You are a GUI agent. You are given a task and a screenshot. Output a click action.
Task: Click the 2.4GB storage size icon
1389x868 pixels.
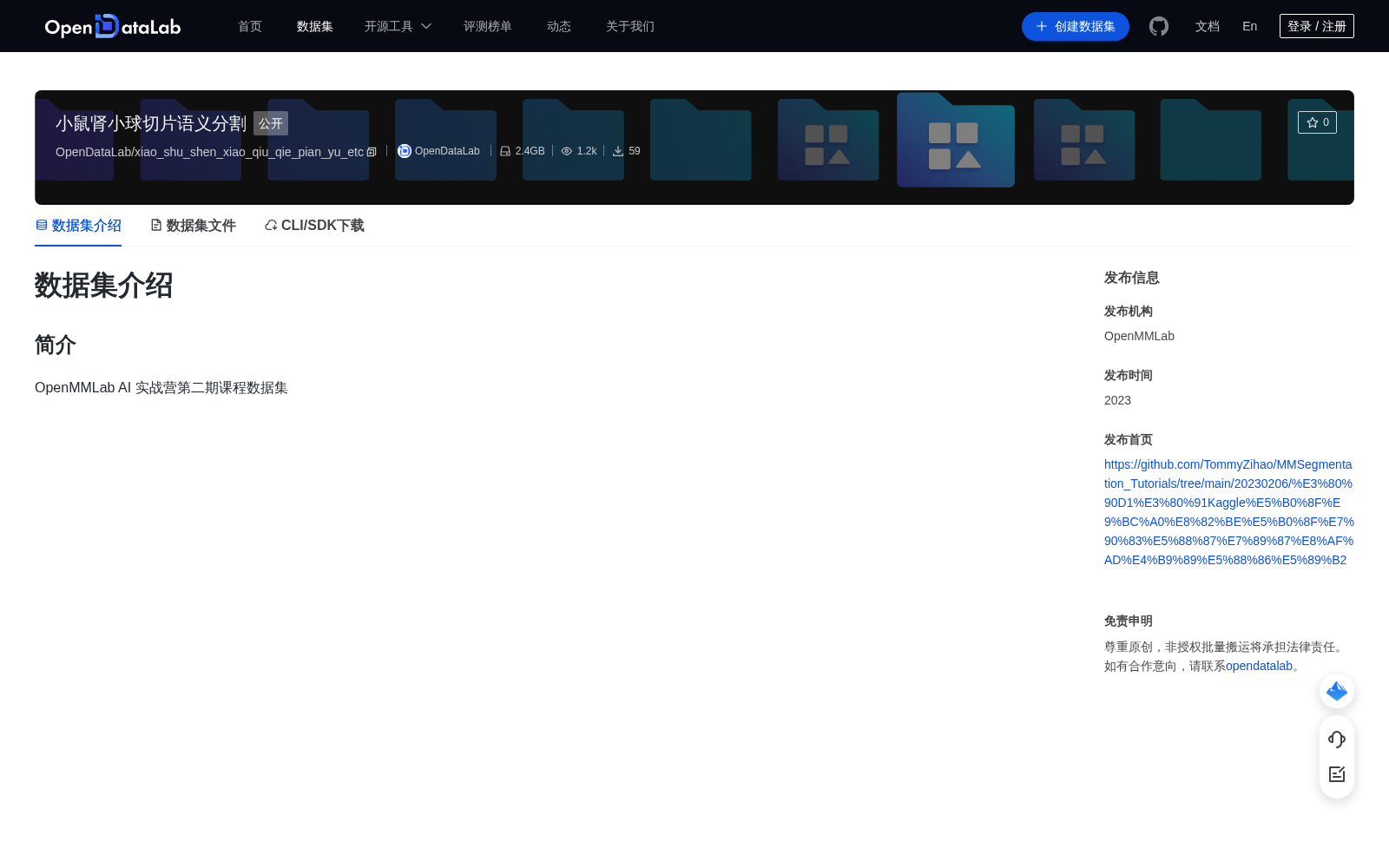(505, 151)
